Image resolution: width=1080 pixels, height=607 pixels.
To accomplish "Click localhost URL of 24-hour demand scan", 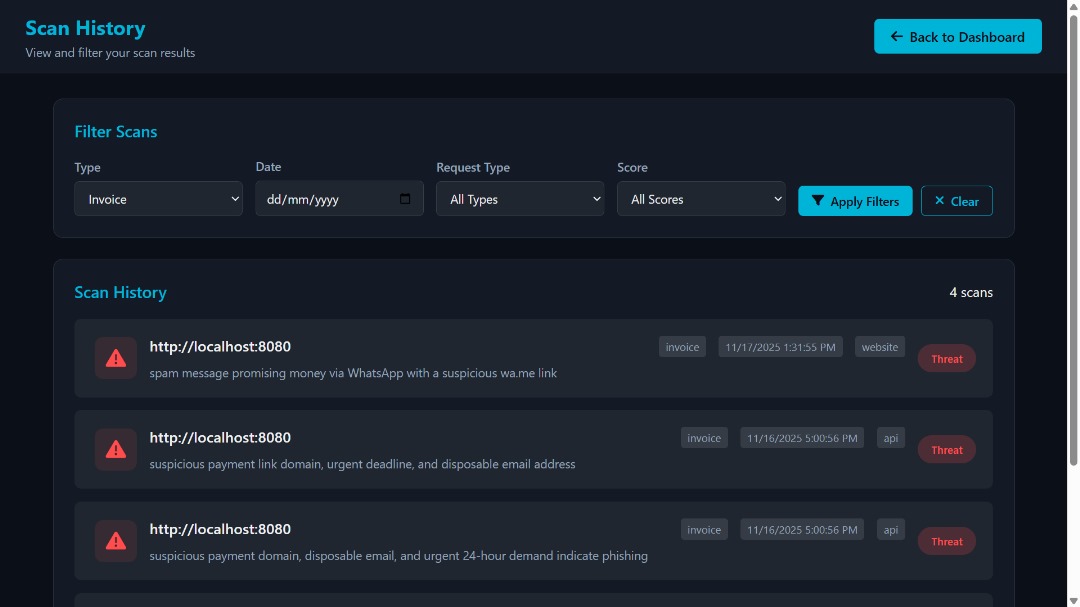I will (x=220, y=529).
